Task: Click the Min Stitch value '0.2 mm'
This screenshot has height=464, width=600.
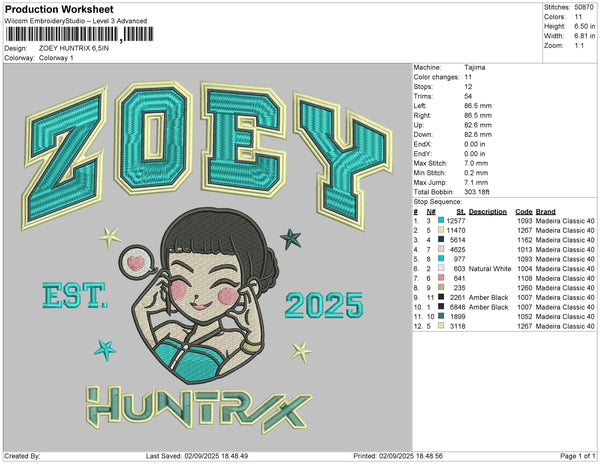Action: tap(476, 173)
